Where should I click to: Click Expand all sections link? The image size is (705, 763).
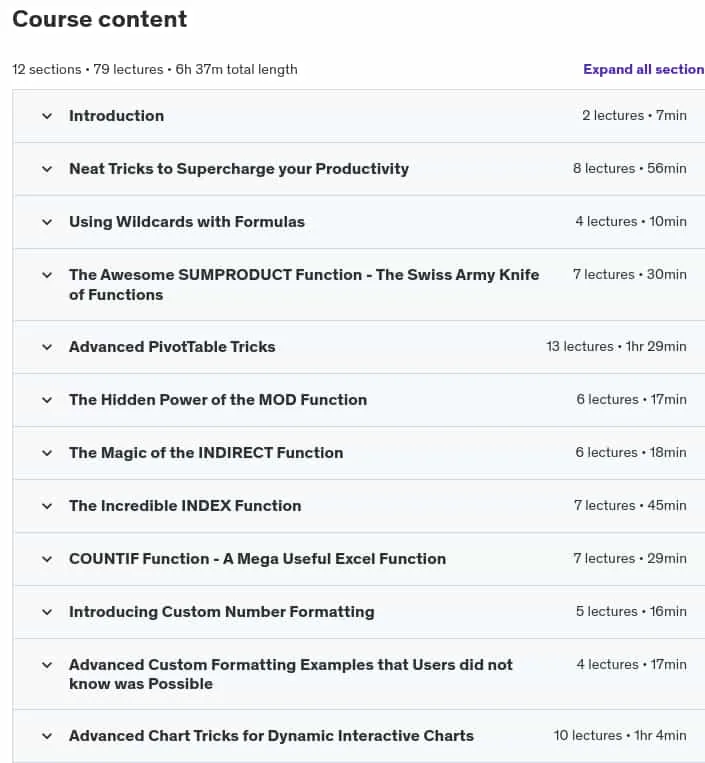(x=644, y=70)
